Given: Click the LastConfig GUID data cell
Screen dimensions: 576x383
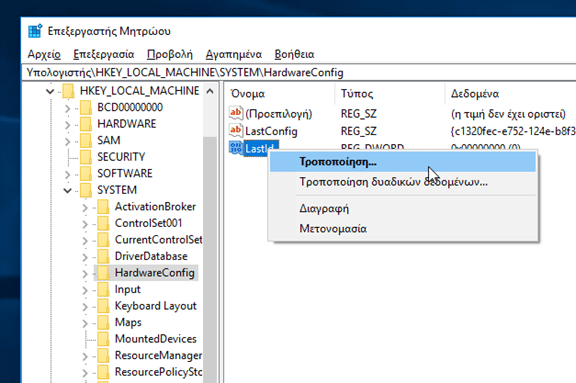Looking at the screenshot, I should (513, 131).
